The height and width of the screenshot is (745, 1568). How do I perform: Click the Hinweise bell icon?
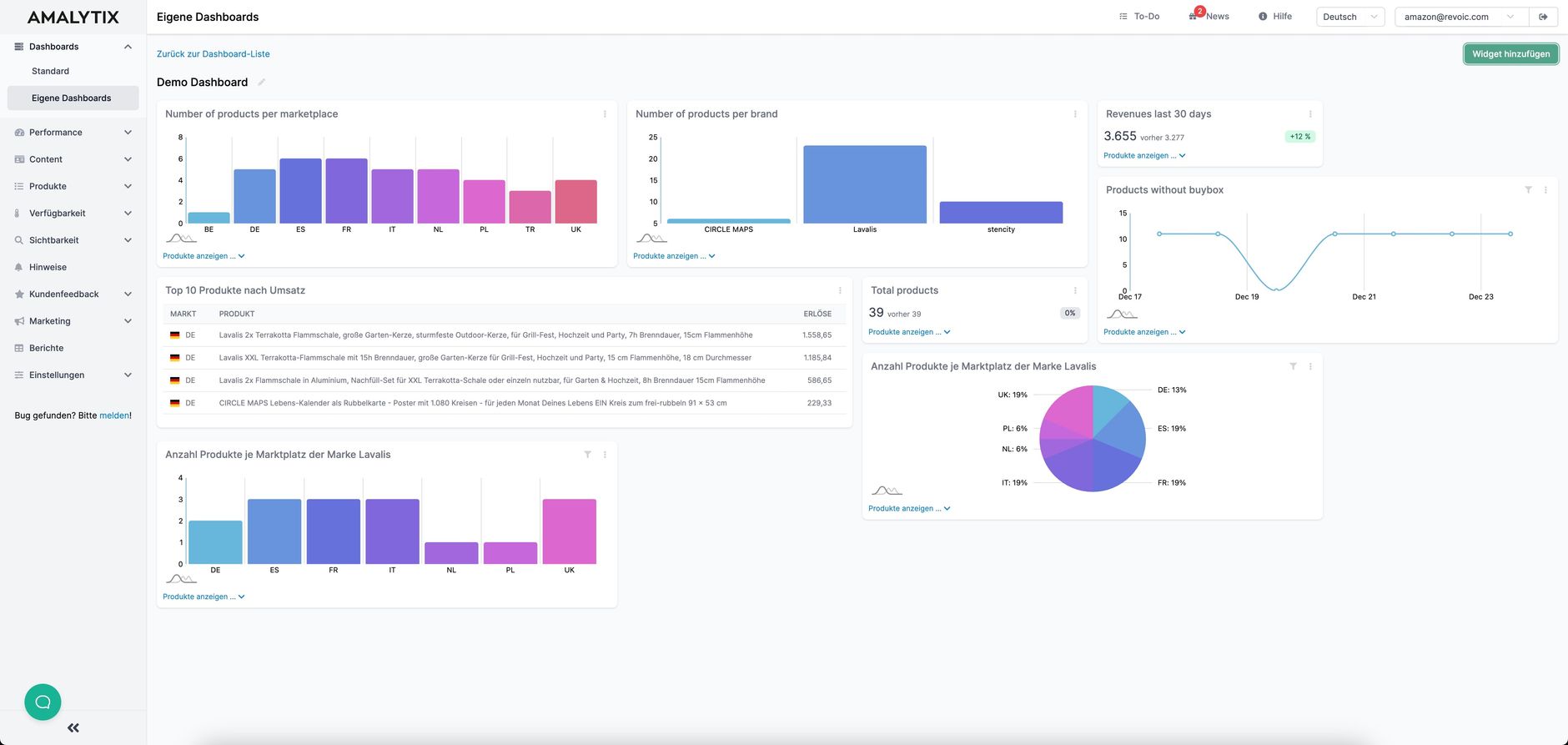pos(18,267)
